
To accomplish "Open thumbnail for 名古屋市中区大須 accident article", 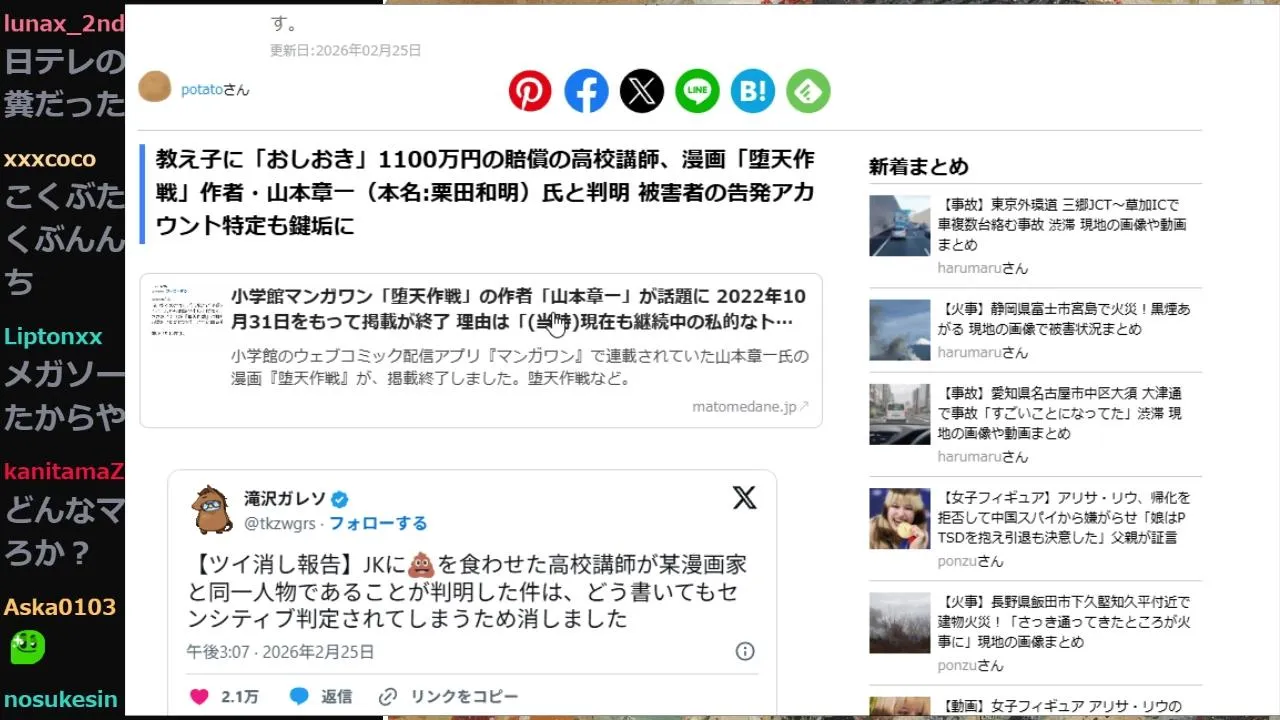I will point(899,414).
